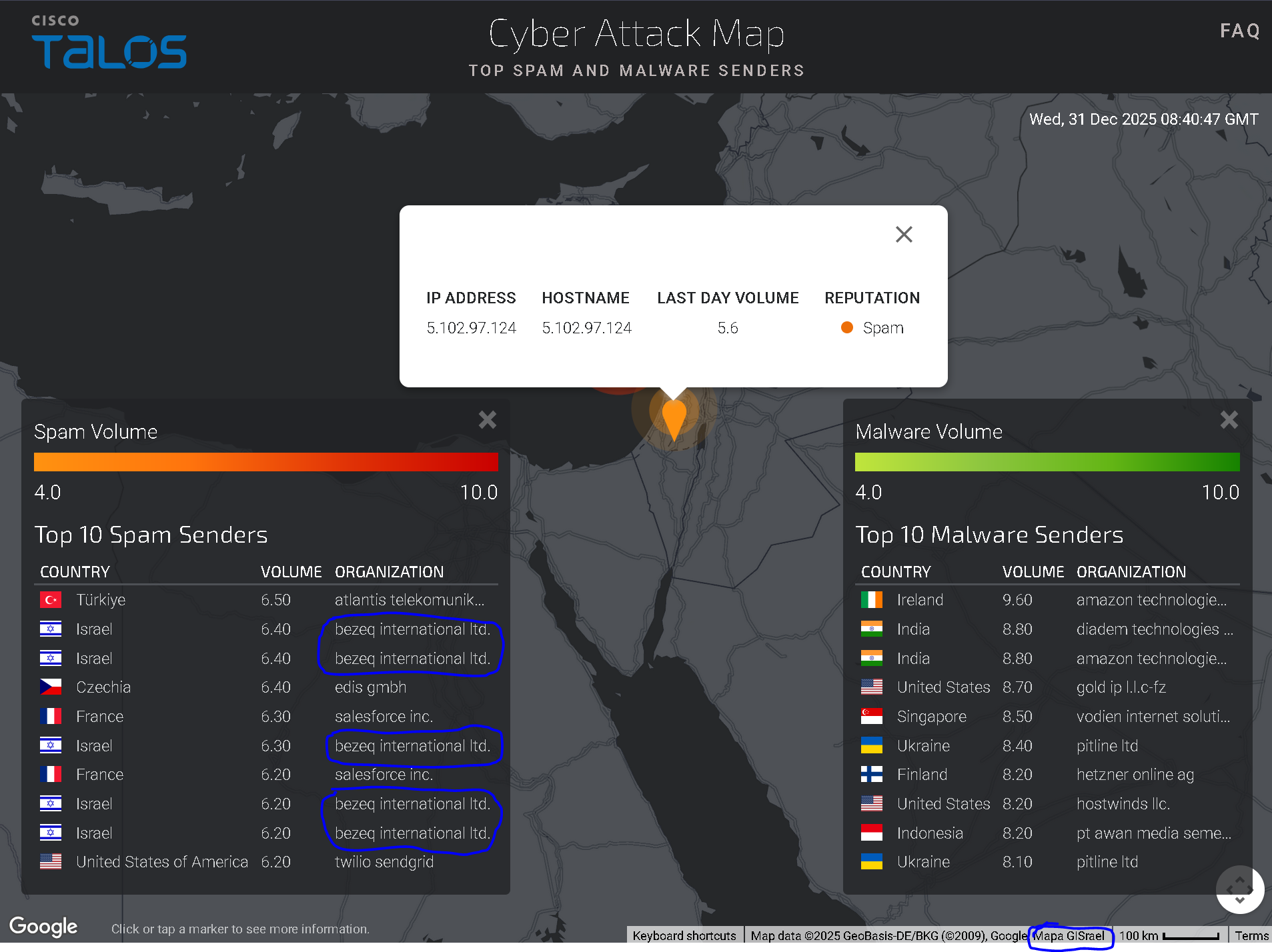Viewport: 1272px width, 952px height.
Task: Click the Malware Volume green gradient bar
Action: tap(1047, 462)
